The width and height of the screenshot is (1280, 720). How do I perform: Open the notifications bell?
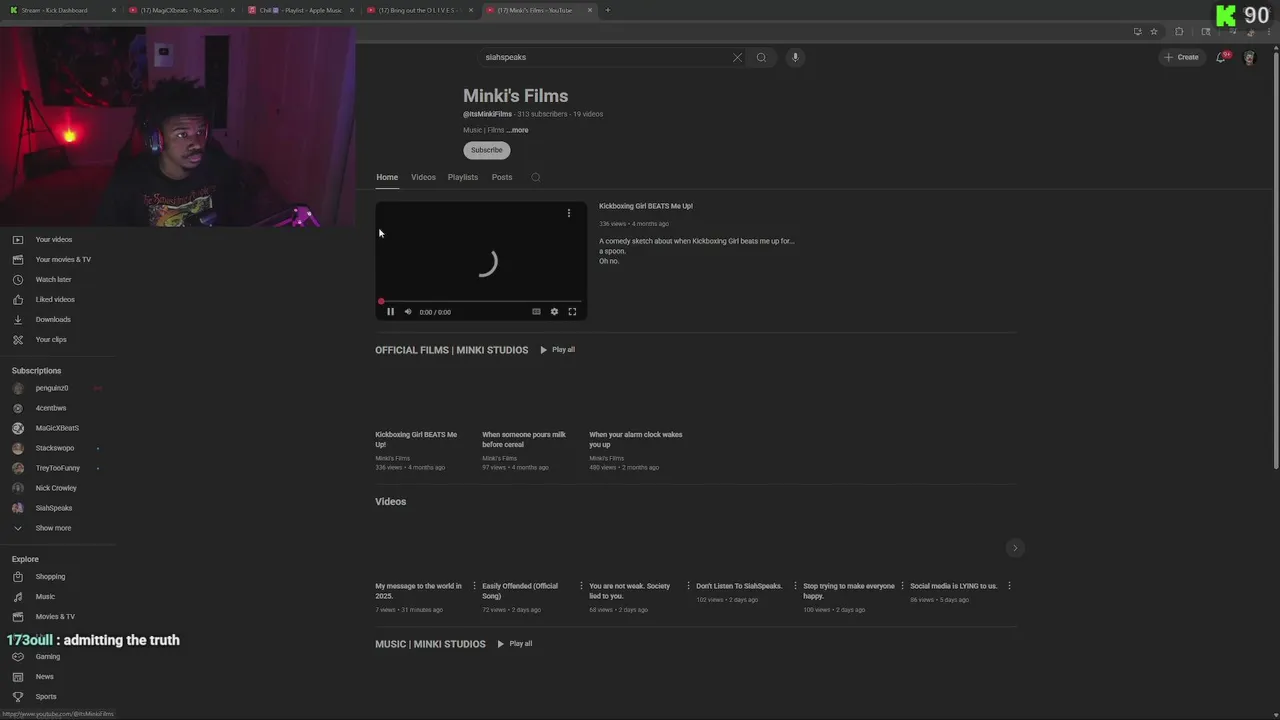[1221, 57]
